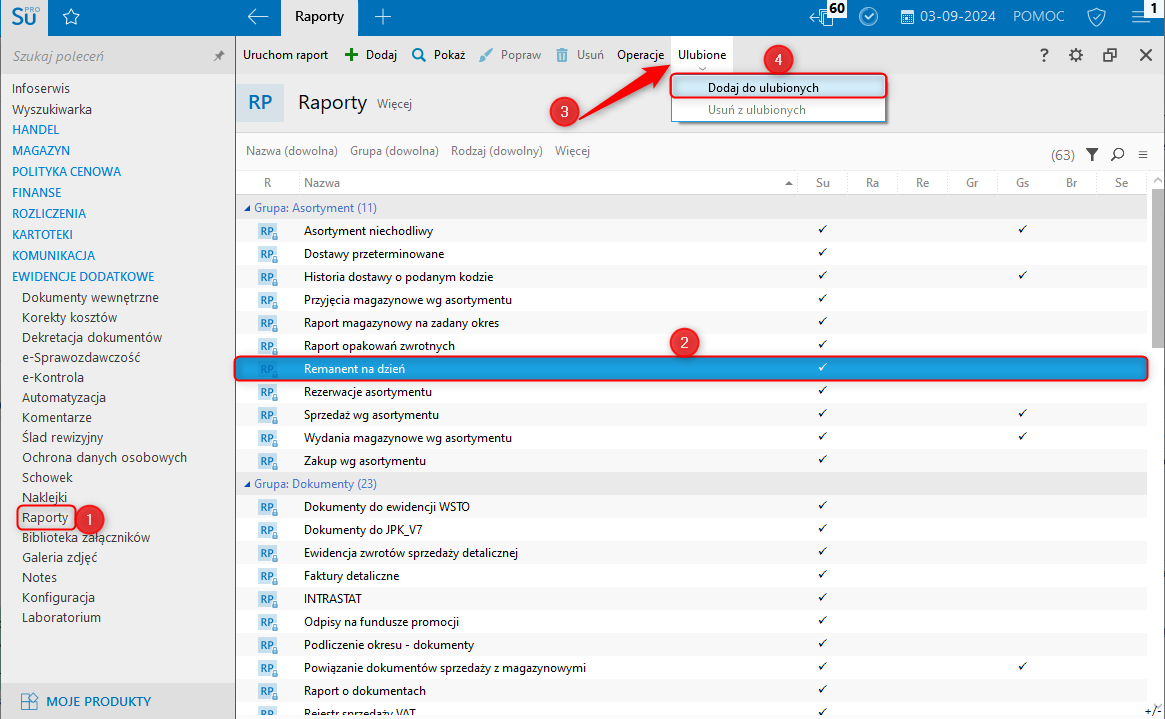
Task: Click the shield icon in title bar
Action: pyautogui.click(x=1096, y=17)
